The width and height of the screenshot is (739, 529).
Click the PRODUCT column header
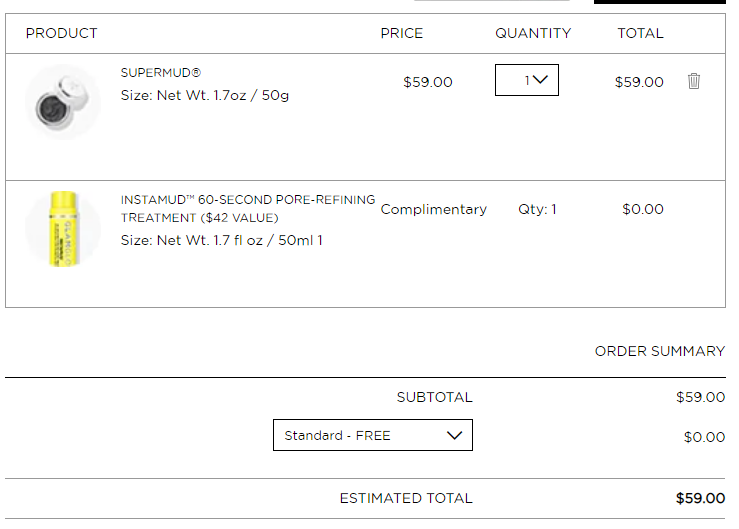tap(61, 33)
